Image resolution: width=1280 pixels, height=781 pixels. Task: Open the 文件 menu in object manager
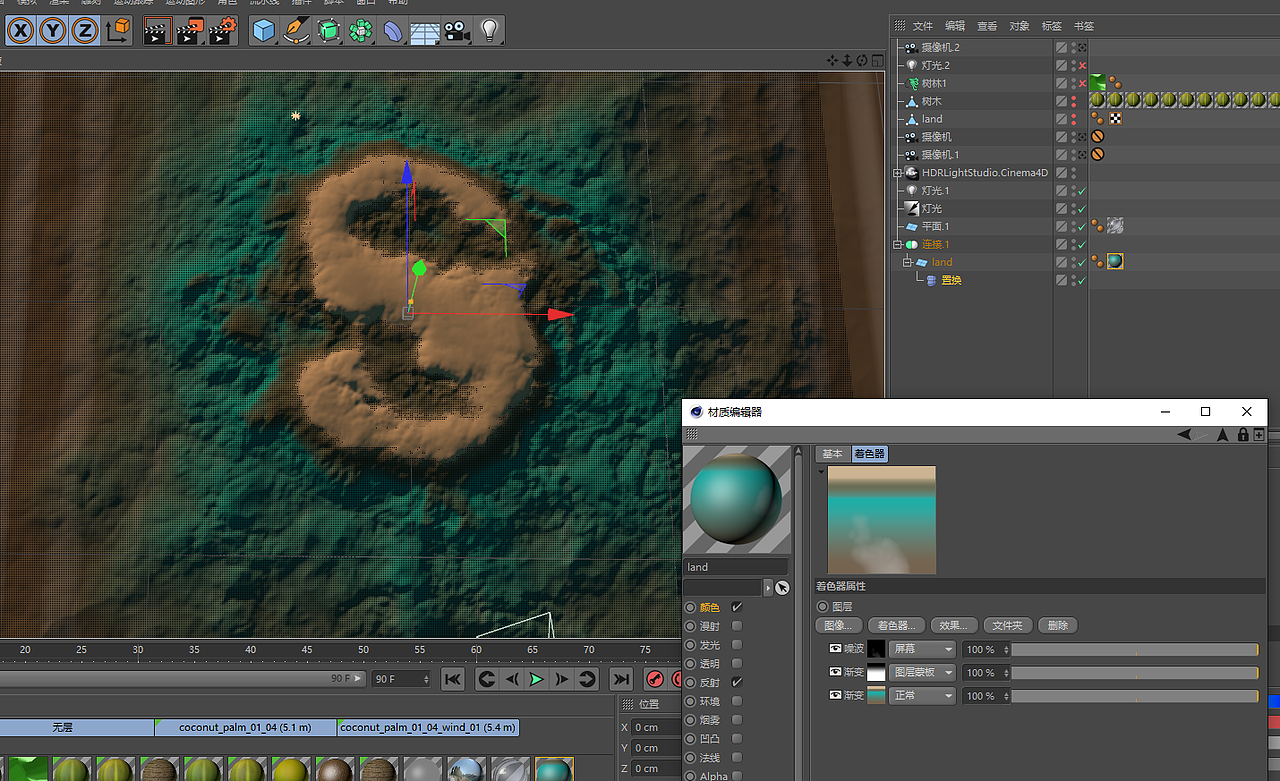click(x=922, y=26)
